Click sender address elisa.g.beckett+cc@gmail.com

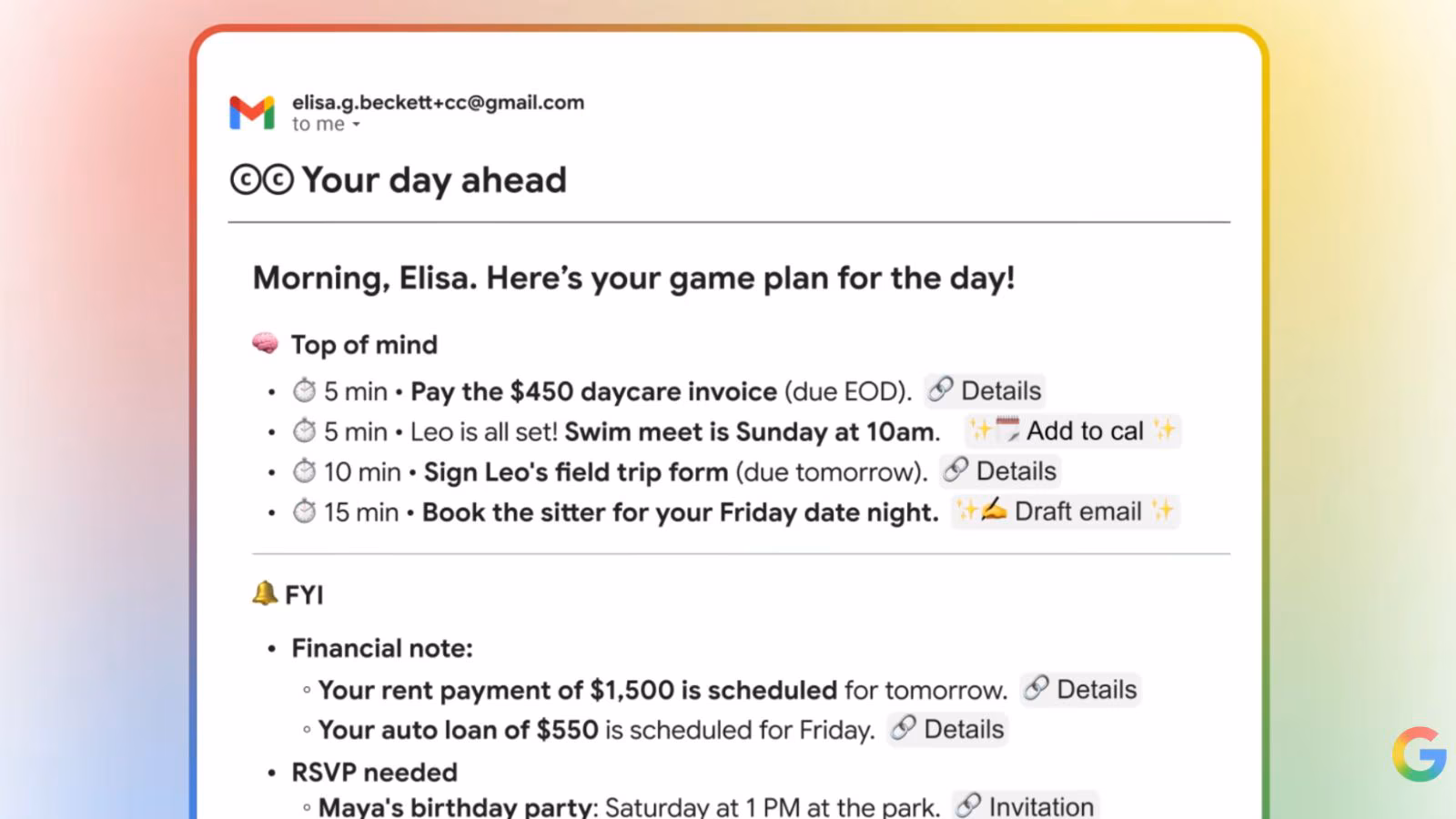point(438,103)
